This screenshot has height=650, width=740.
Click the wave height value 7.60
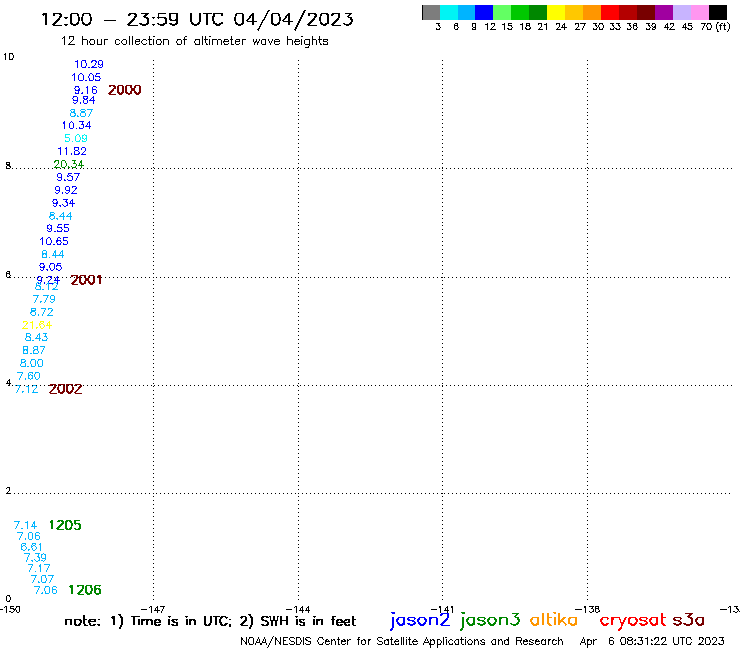[29, 376]
